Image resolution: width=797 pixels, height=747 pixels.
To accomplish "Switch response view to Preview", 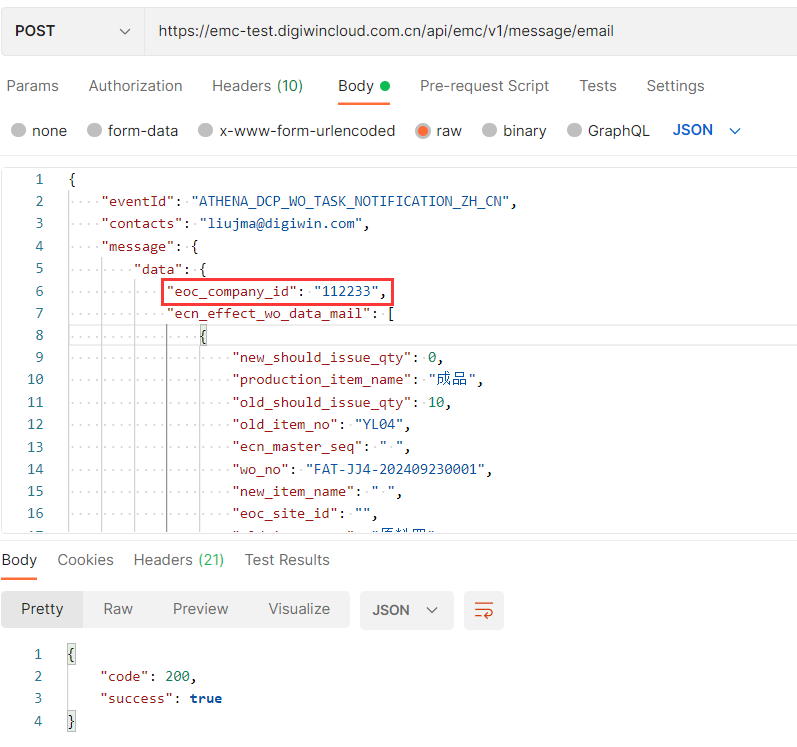I will (x=200, y=609).
